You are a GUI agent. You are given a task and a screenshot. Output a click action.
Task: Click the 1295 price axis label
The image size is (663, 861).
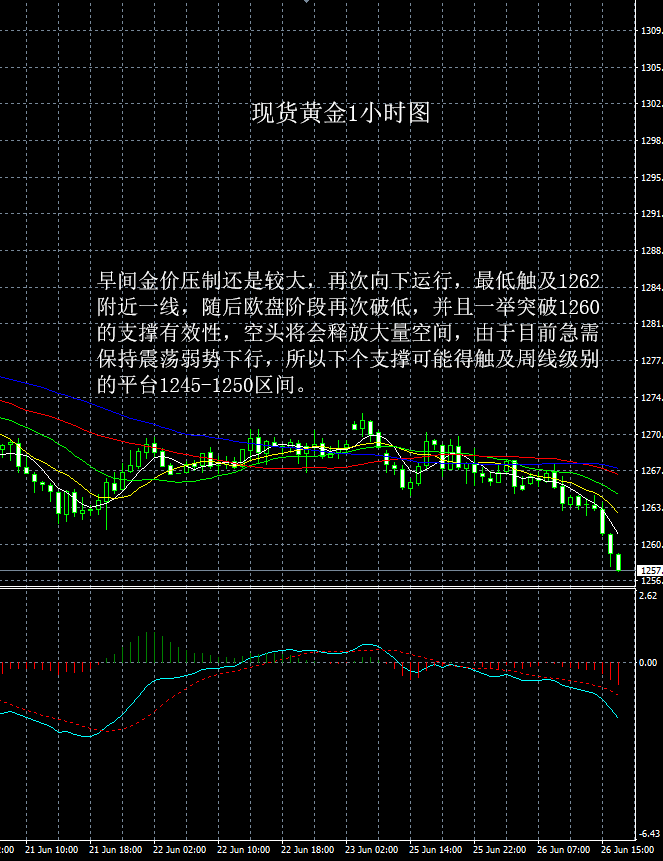click(651, 178)
